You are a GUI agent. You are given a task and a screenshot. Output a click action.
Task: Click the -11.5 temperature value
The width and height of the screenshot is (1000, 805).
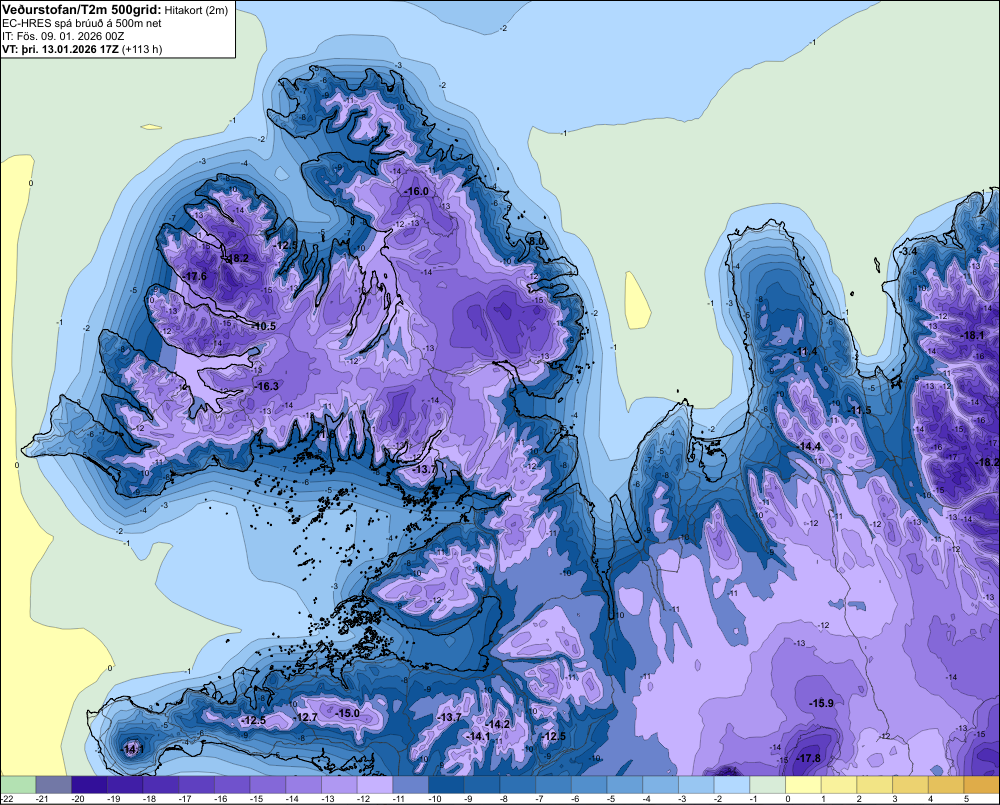coord(859,410)
